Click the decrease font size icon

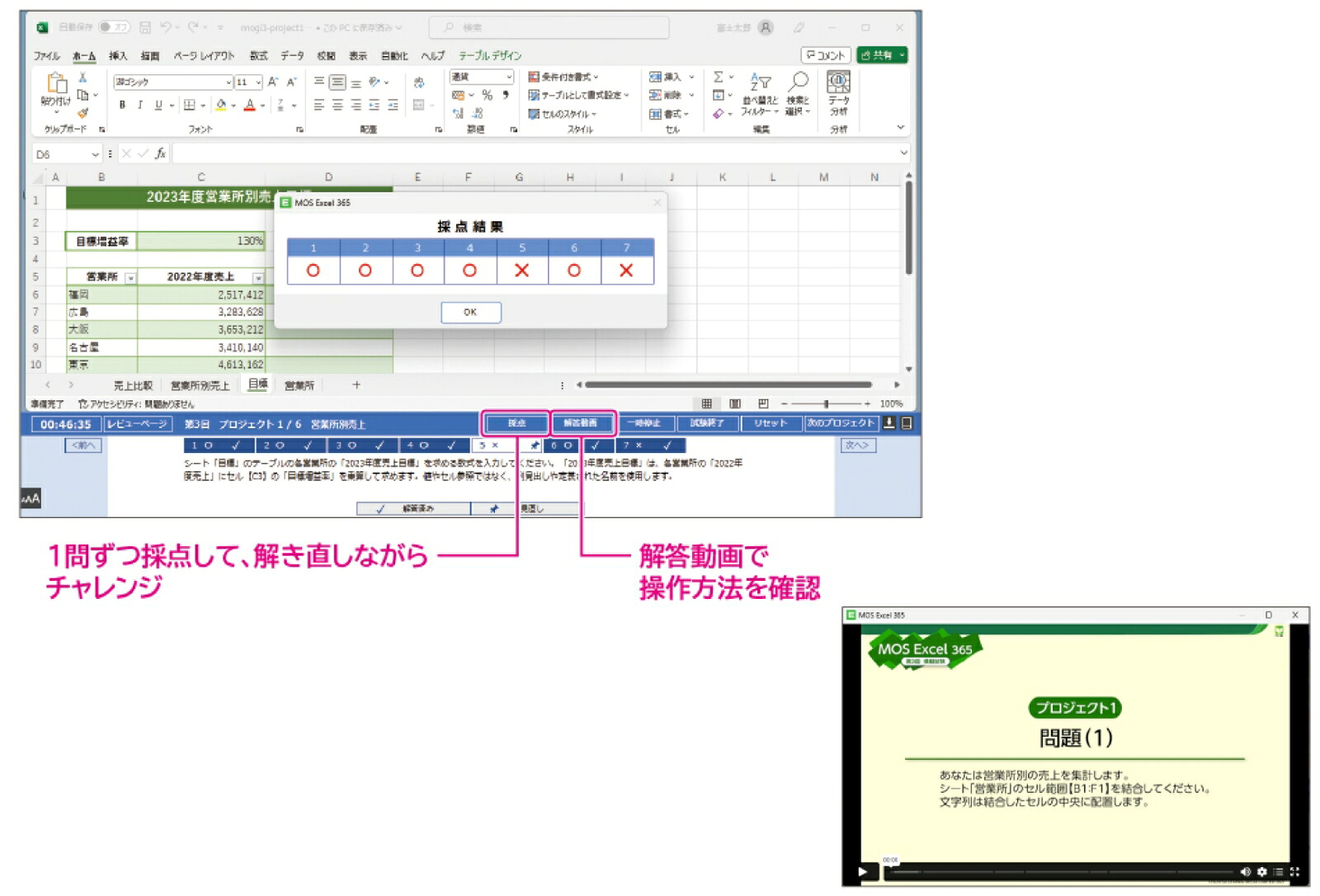pos(291,82)
